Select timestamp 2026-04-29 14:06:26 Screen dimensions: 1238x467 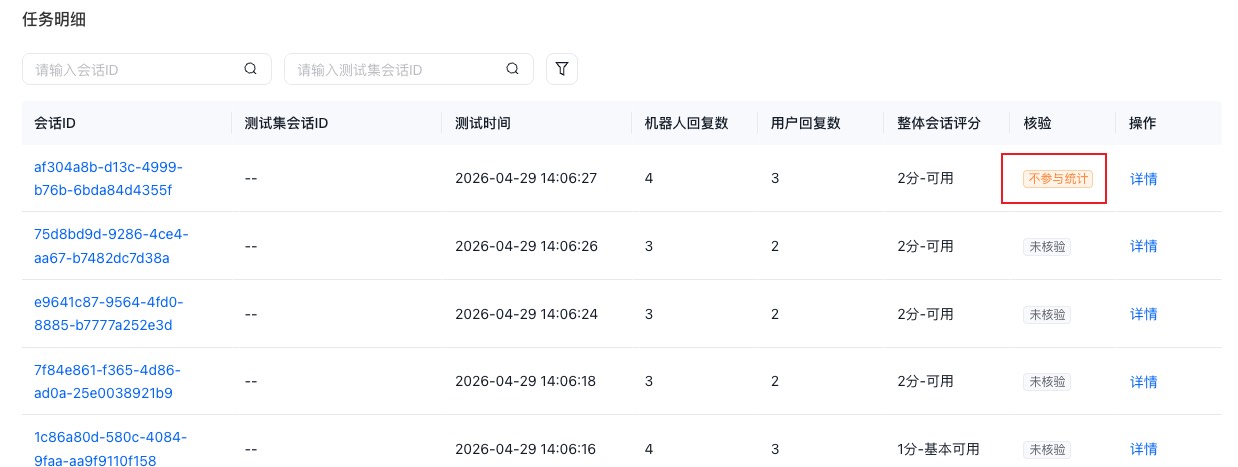[526, 246]
